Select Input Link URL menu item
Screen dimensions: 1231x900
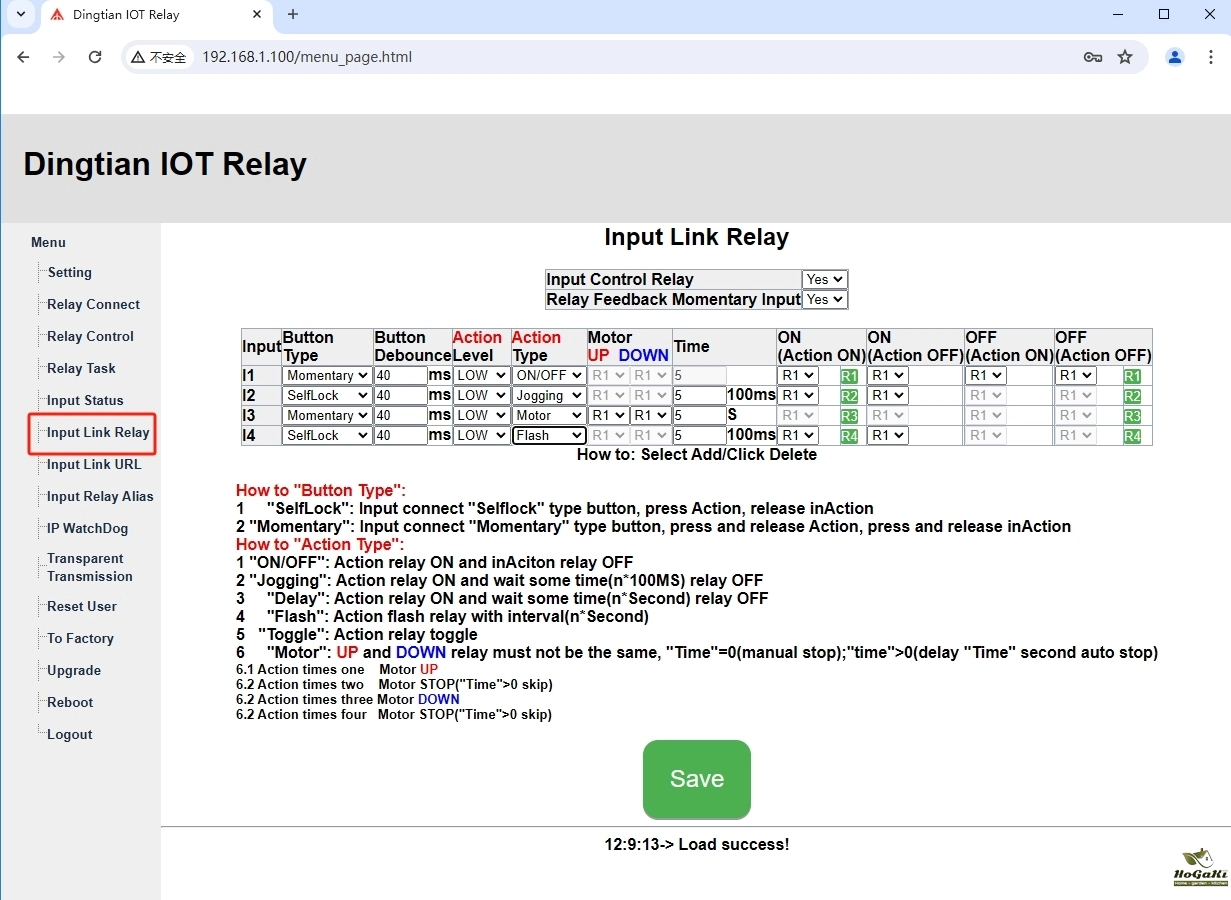94,465
